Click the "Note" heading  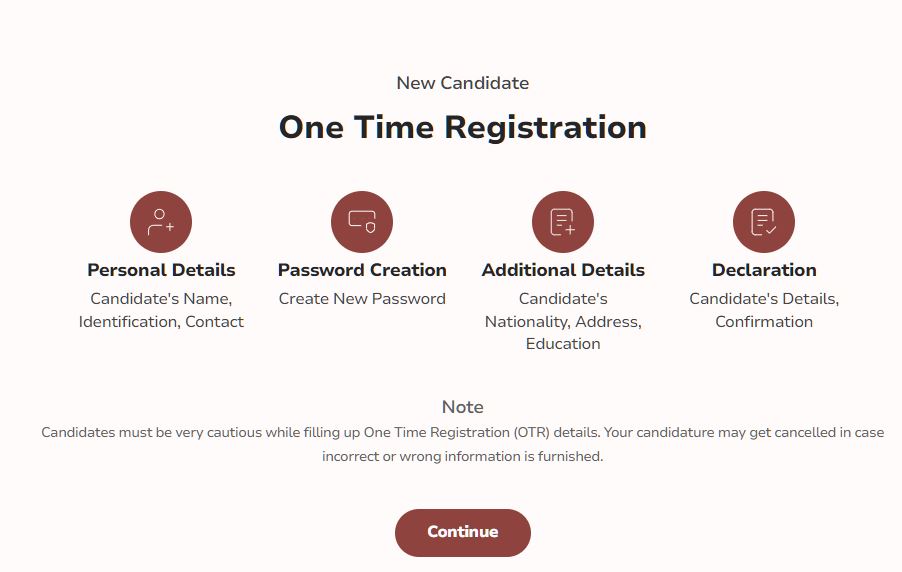coord(462,407)
